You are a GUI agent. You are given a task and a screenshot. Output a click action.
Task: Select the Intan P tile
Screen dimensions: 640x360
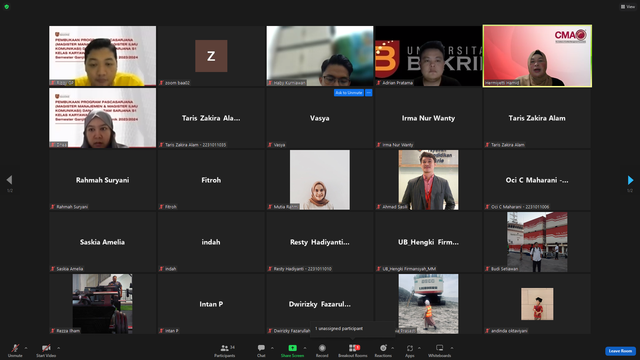pyautogui.click(x=211, y=304)
